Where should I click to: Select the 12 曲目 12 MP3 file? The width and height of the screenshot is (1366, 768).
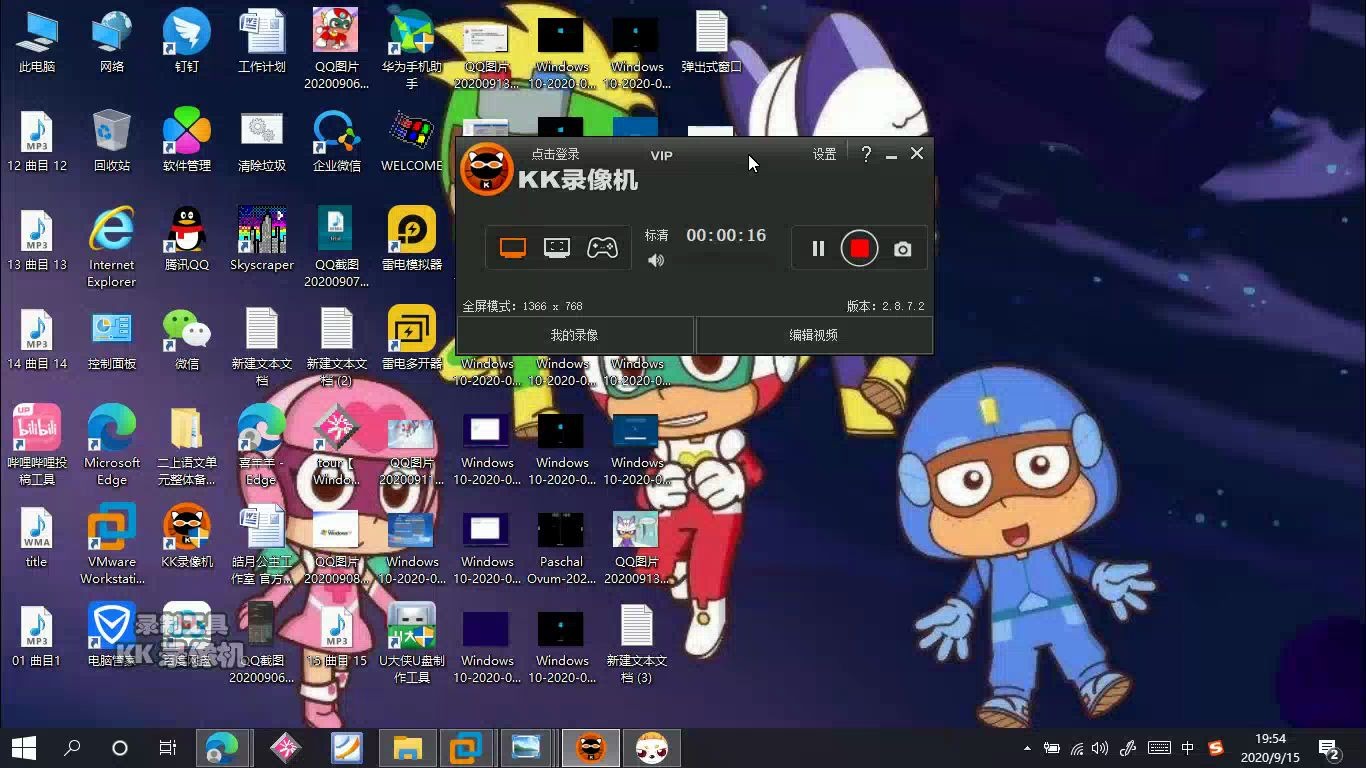coord(37,141)
